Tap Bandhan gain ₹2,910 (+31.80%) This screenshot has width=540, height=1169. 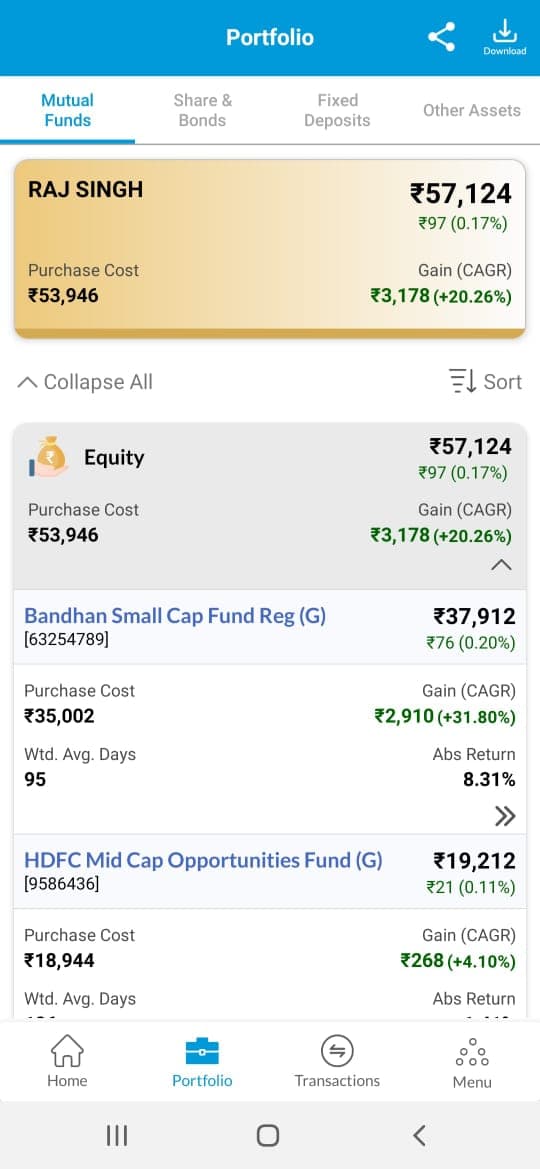tap(445, 716)
